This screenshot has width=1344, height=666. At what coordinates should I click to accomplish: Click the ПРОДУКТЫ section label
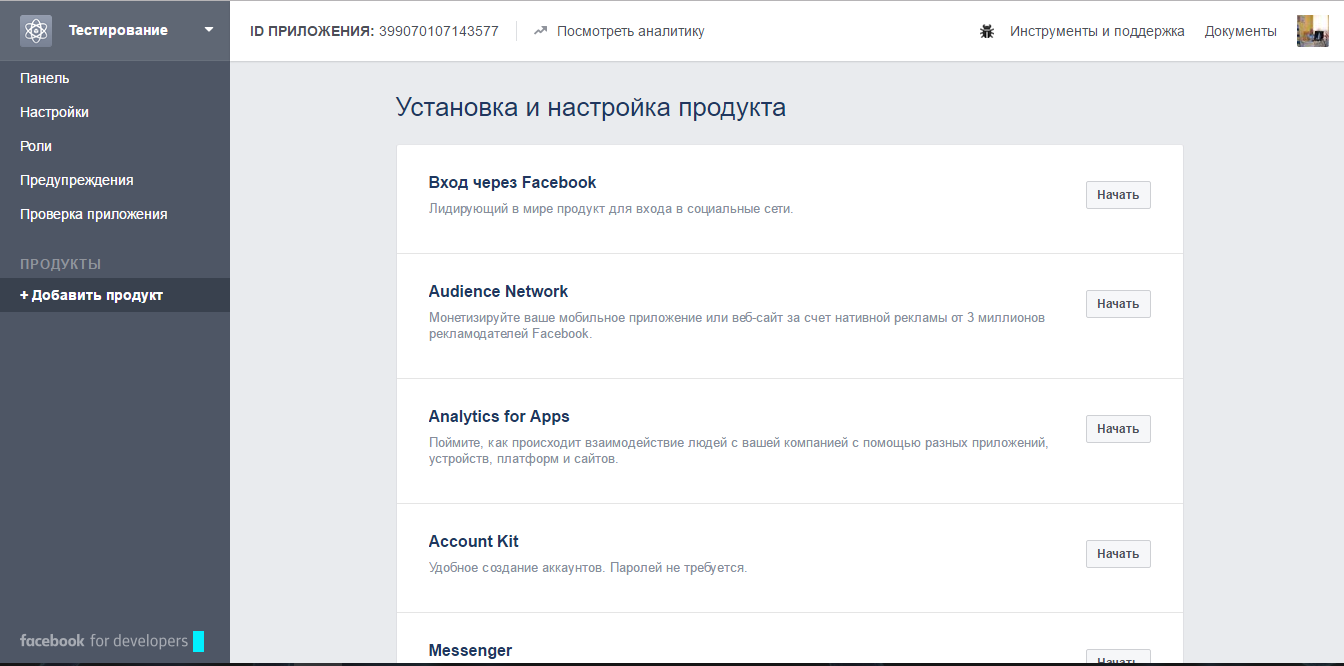coord(61,264)
